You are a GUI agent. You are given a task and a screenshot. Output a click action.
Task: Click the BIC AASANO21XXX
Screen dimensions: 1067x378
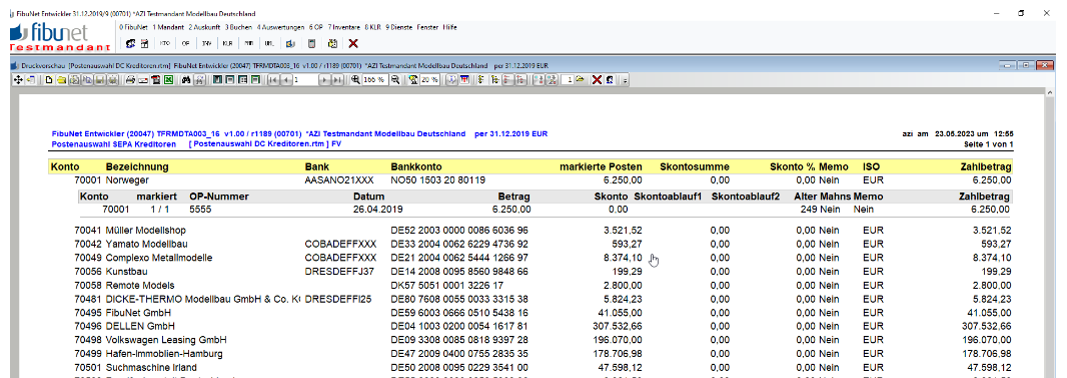click(340, 180)
